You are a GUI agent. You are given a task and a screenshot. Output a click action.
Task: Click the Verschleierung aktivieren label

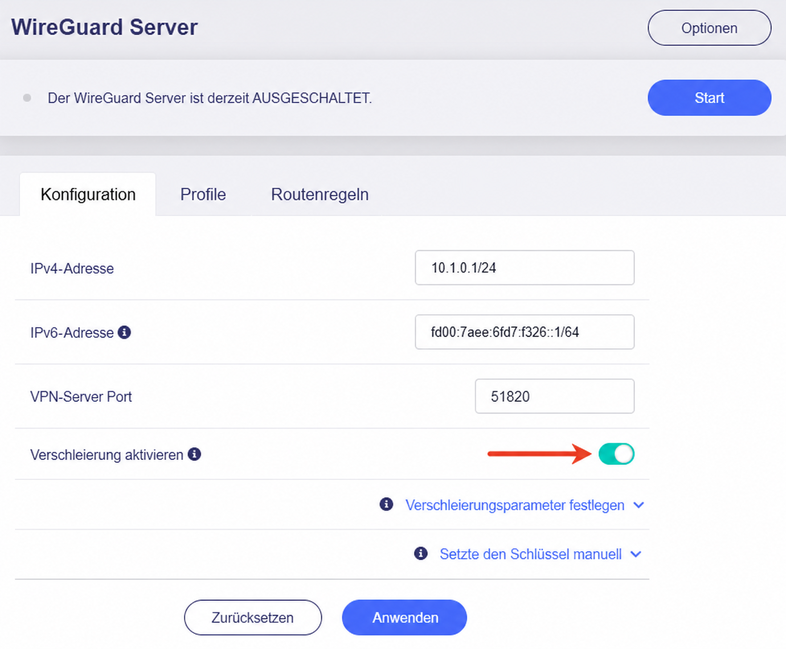click(x=107, y=455)
